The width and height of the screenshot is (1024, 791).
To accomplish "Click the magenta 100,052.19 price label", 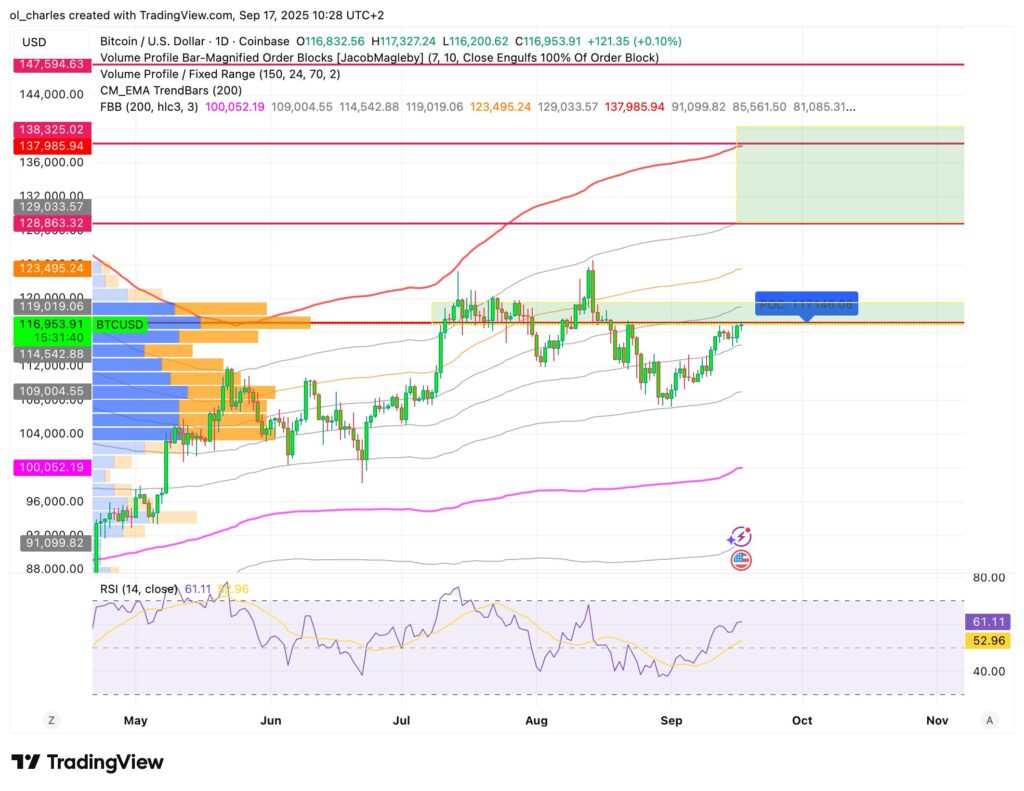I will pyautogui.click(x=50, y=465).
